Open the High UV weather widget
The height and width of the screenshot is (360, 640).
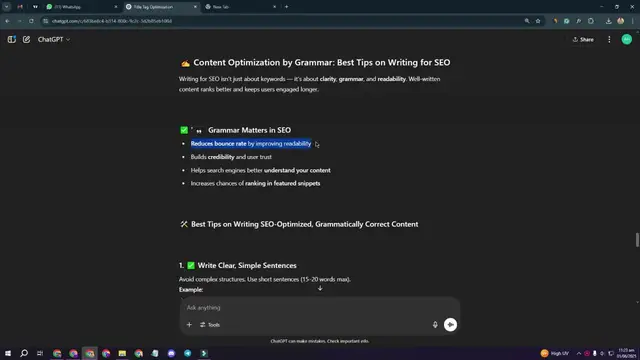tap(554, 353)
